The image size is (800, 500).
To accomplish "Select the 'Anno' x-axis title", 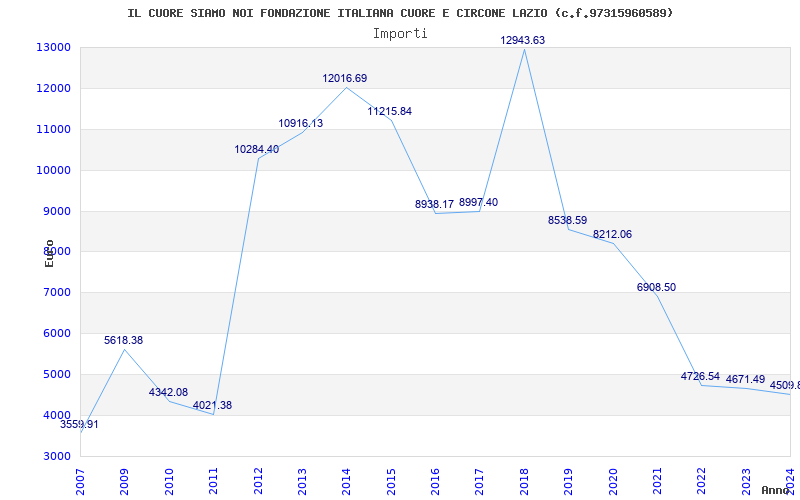I will 776,490.
